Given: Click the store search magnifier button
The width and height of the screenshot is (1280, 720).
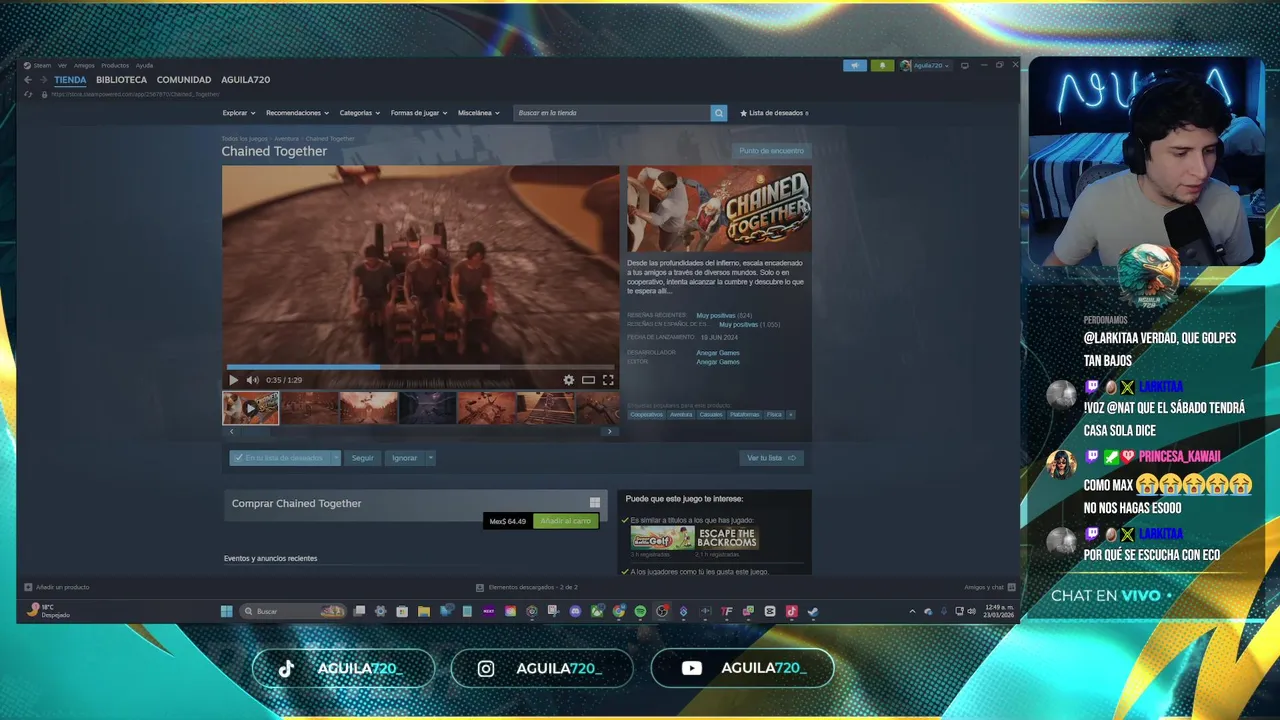Looking at the screenshot, I should pos(719,113).
